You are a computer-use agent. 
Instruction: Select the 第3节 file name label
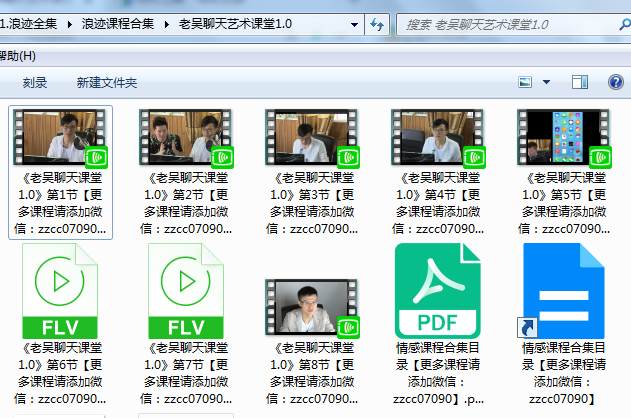coord(312,203)
